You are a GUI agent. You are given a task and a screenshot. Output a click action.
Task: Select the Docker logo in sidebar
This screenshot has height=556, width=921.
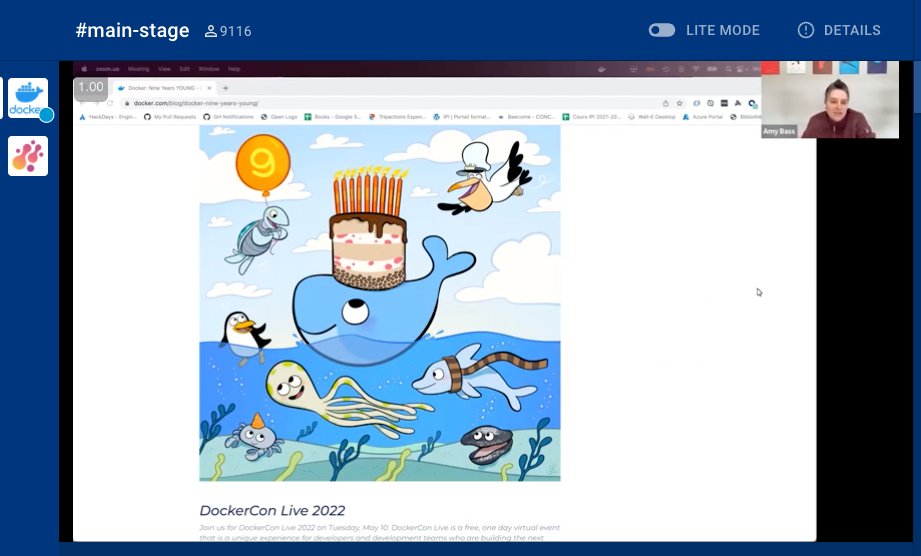(28, 98)
